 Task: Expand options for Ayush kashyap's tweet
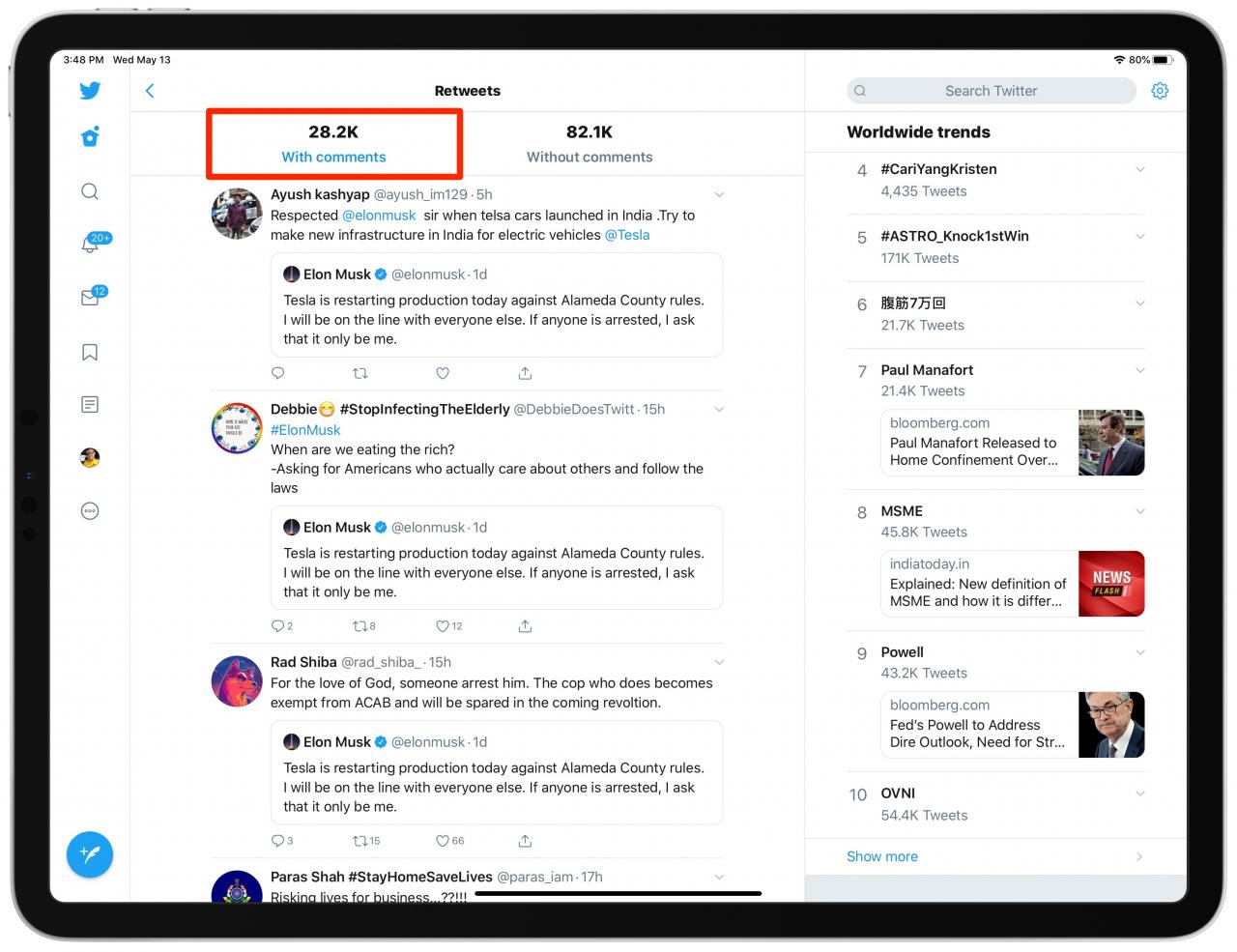coord(719,195)
